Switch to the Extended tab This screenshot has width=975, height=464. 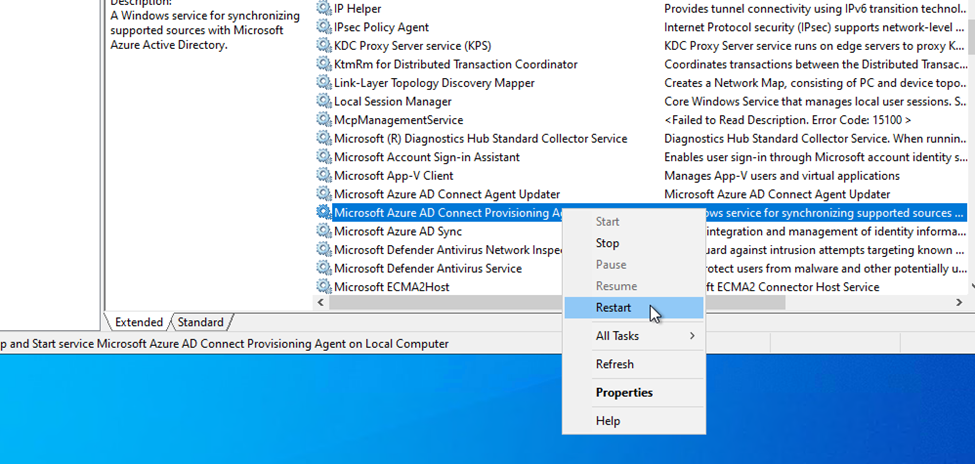(138, 322)
